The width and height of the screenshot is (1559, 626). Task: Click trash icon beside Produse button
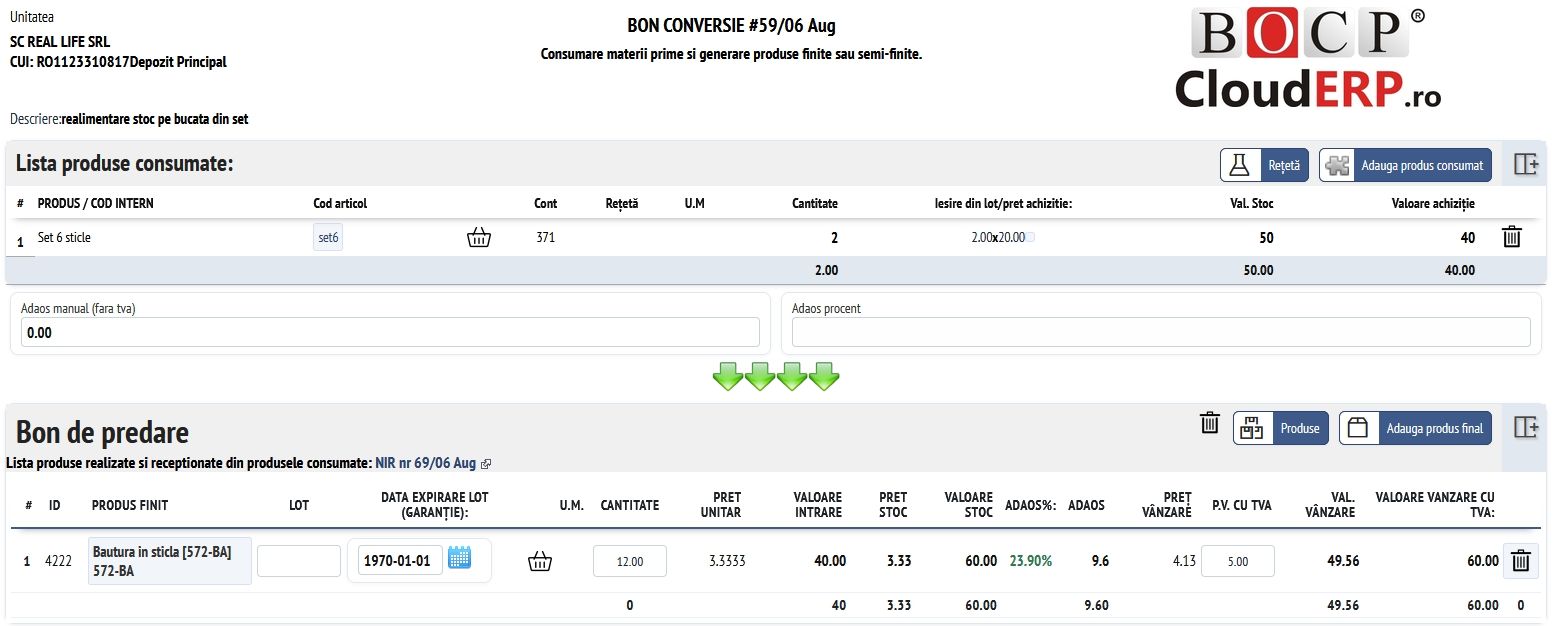(x=1210, y=423)
